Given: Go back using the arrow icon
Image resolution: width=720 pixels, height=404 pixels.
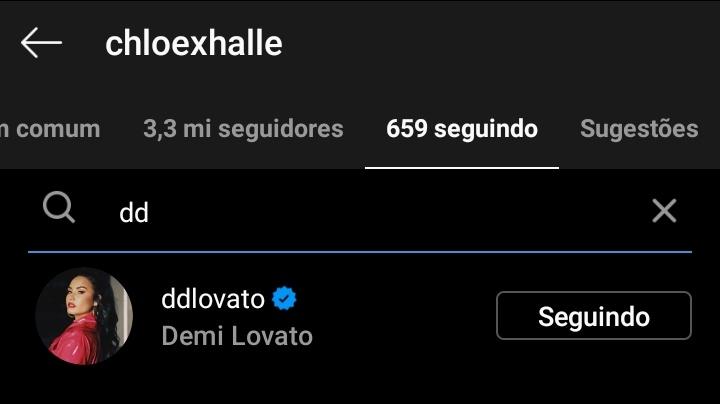Looking at the screenshot, I should [41, 43].
